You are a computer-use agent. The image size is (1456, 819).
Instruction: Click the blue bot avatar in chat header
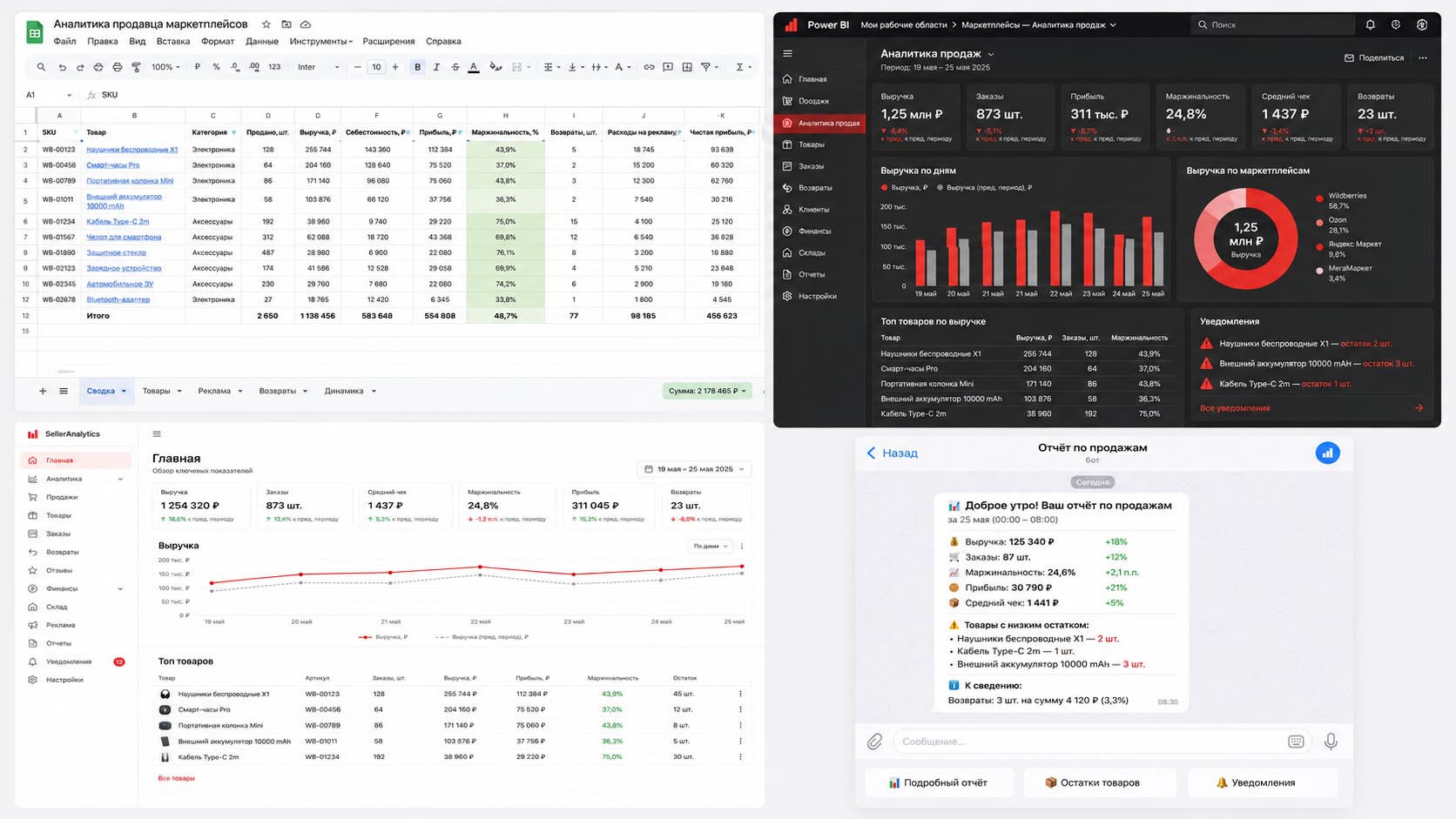click(1327, 453)
